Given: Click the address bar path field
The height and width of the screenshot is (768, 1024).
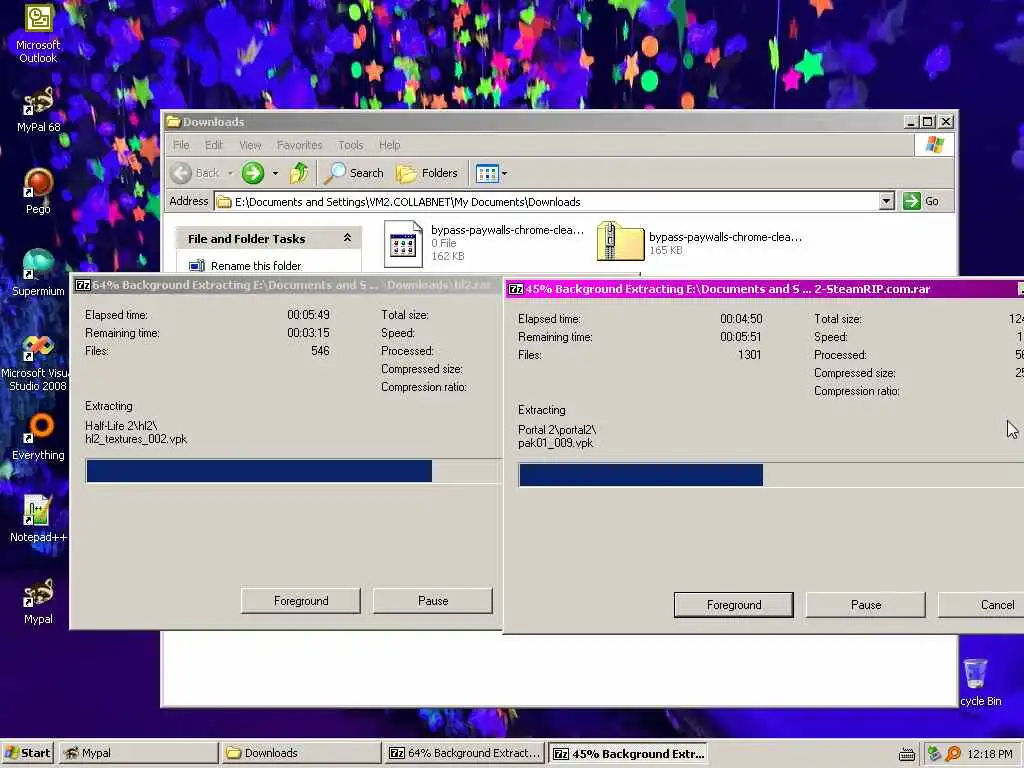Looking at the screenshot, I should click(547, 201).
